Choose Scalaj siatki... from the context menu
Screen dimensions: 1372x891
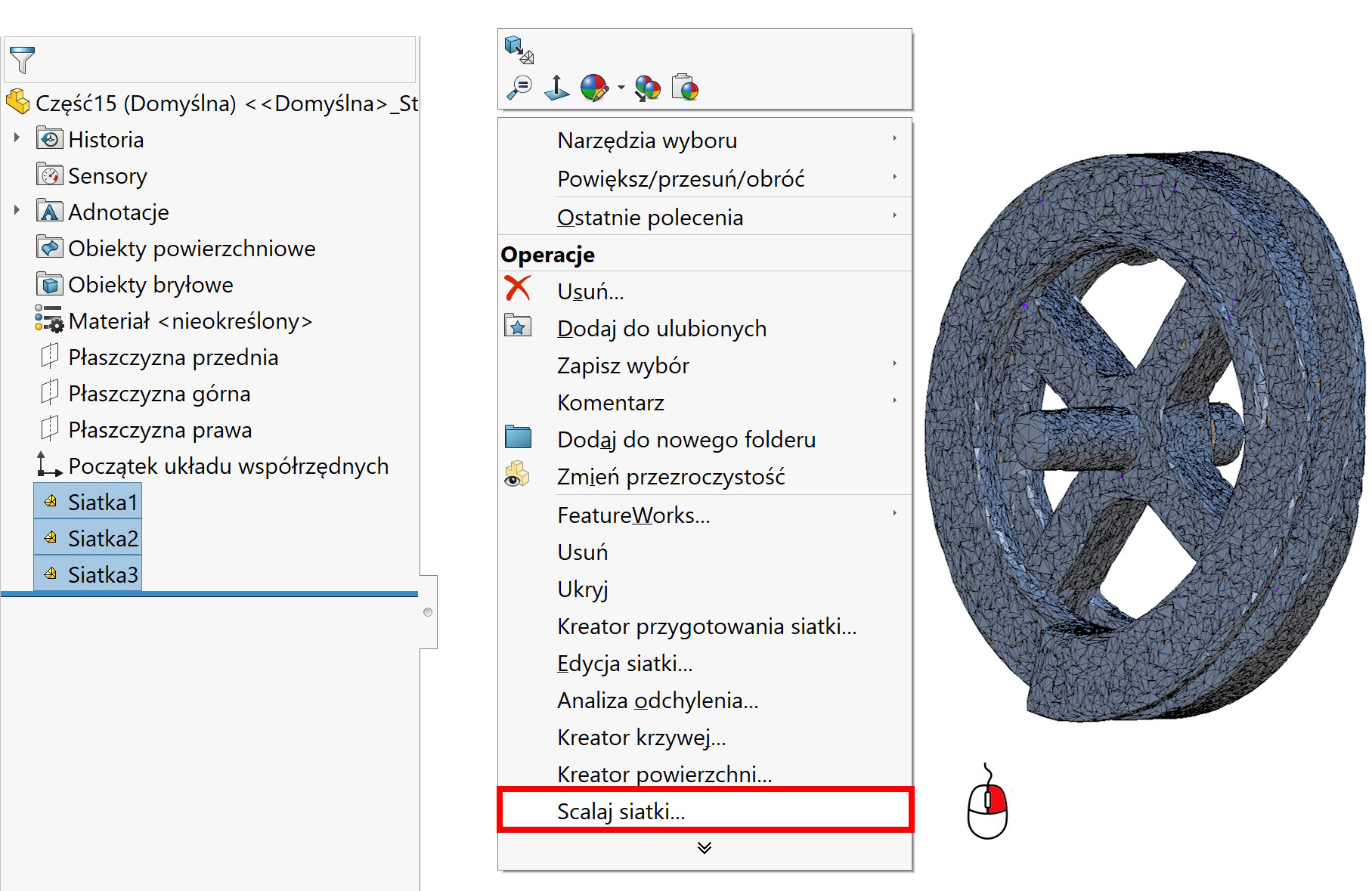click(x=621, y=811)
